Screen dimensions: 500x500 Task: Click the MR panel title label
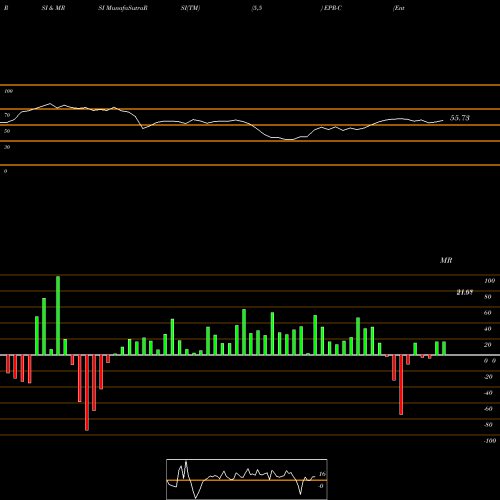(446, 260)
